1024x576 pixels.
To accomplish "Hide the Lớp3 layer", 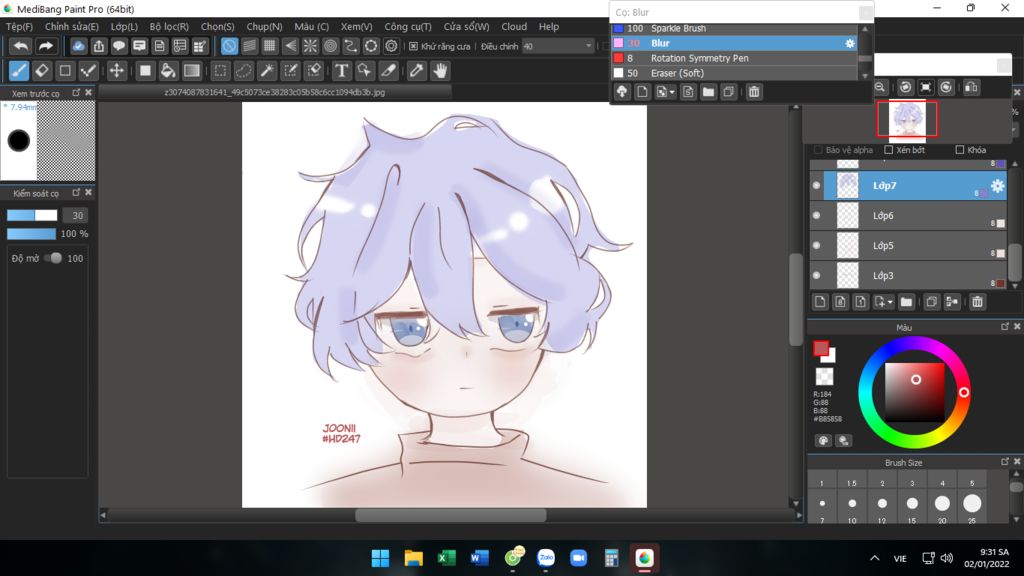I will point(816,276).
